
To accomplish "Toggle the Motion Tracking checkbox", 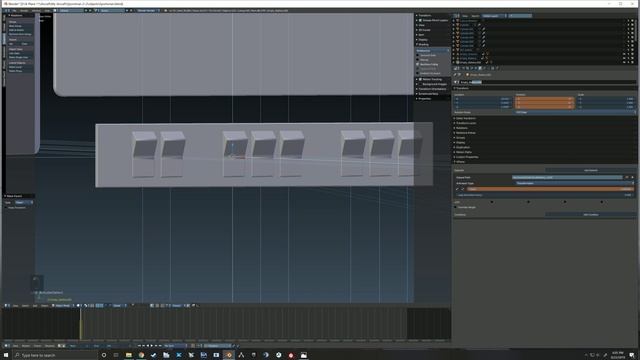I will pos(420,79).
